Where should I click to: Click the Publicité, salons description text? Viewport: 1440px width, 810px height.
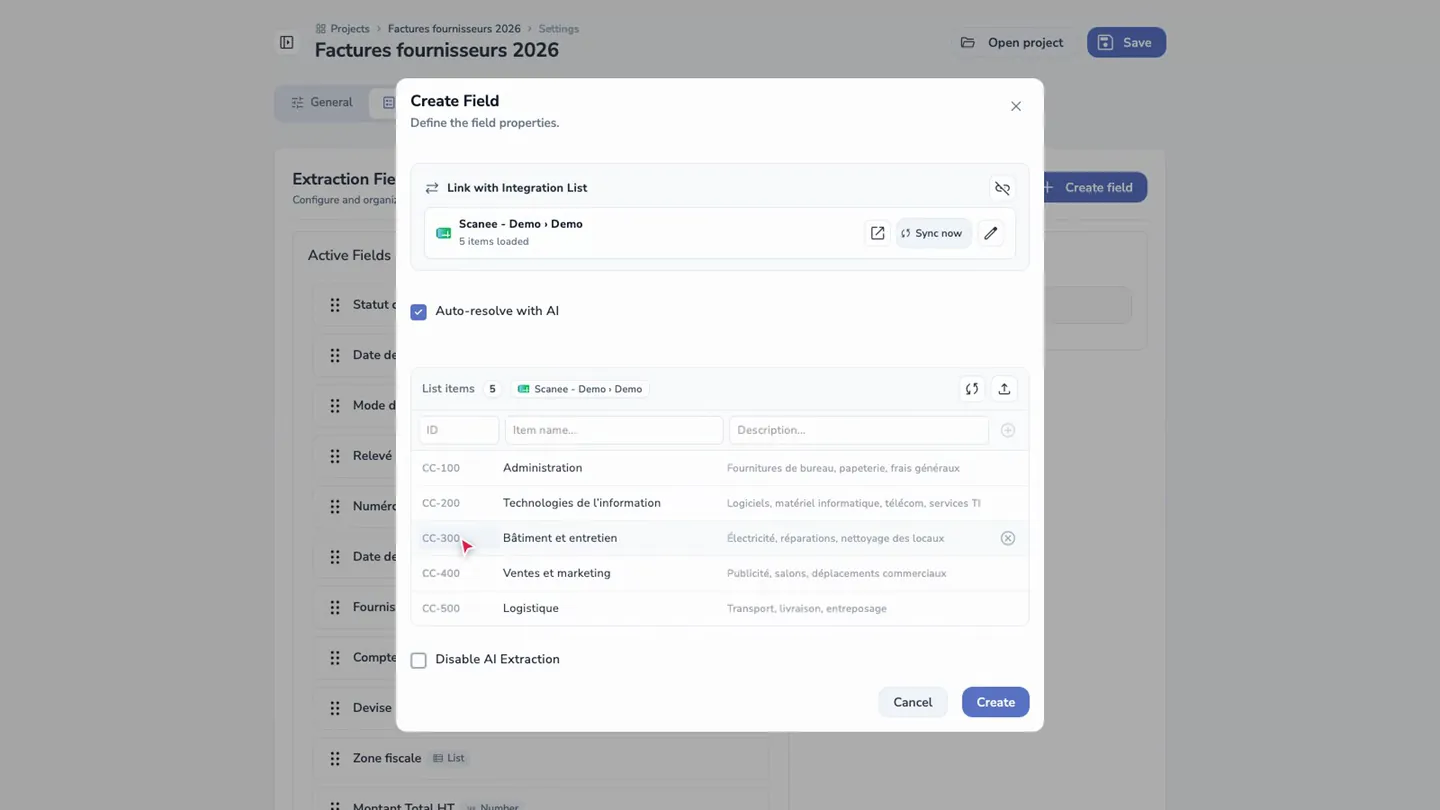pyautogui.click(x=836, y=573)
